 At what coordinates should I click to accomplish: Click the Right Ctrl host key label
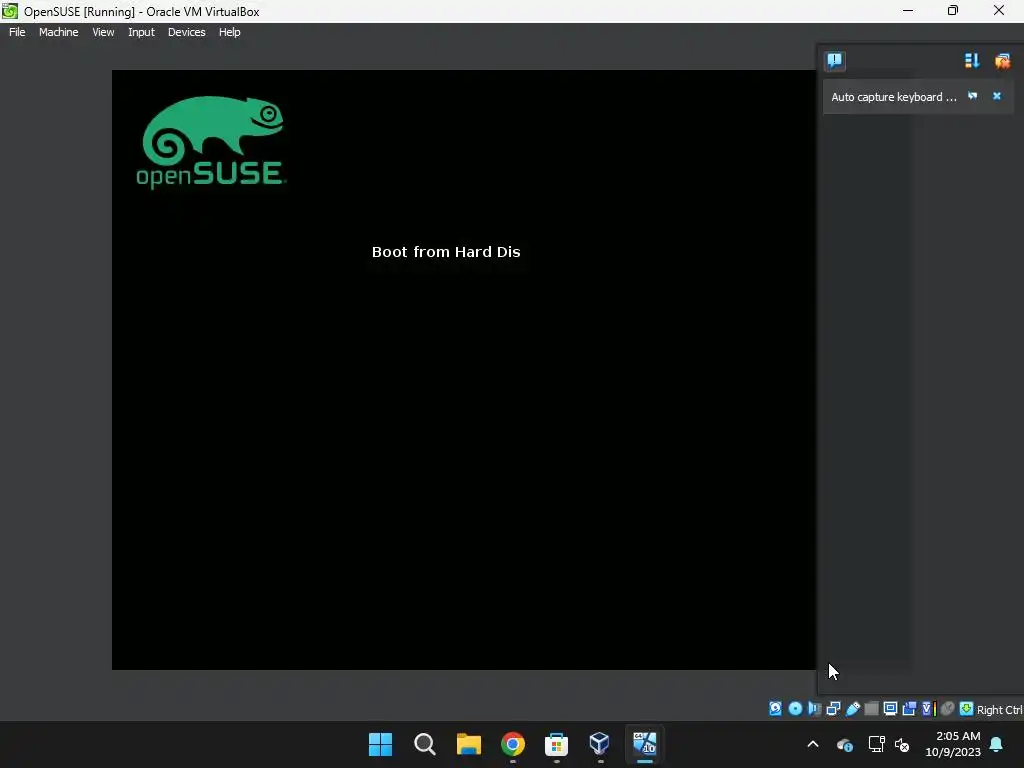point(999,710)
